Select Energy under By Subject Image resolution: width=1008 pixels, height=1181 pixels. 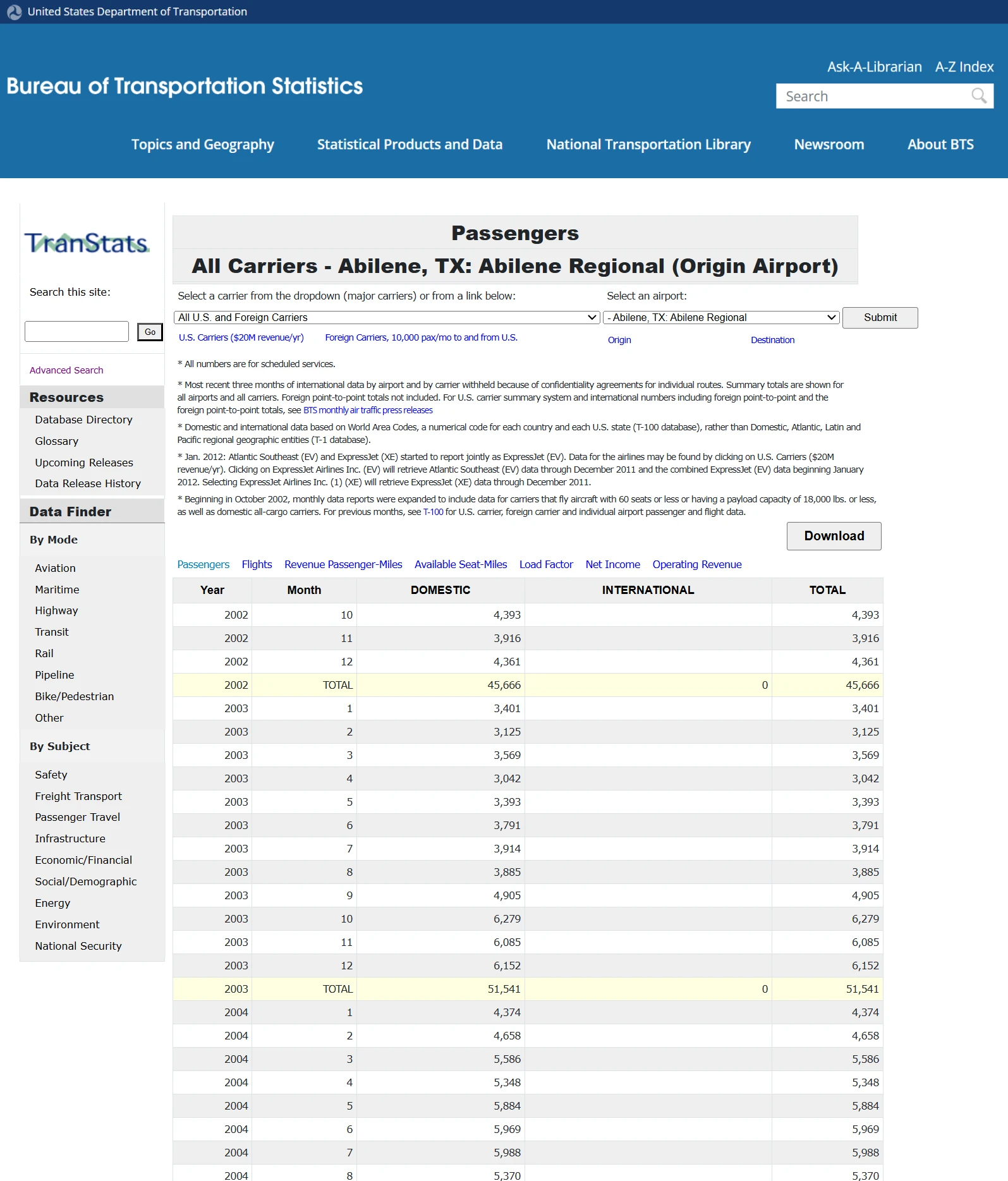point(52,903)
